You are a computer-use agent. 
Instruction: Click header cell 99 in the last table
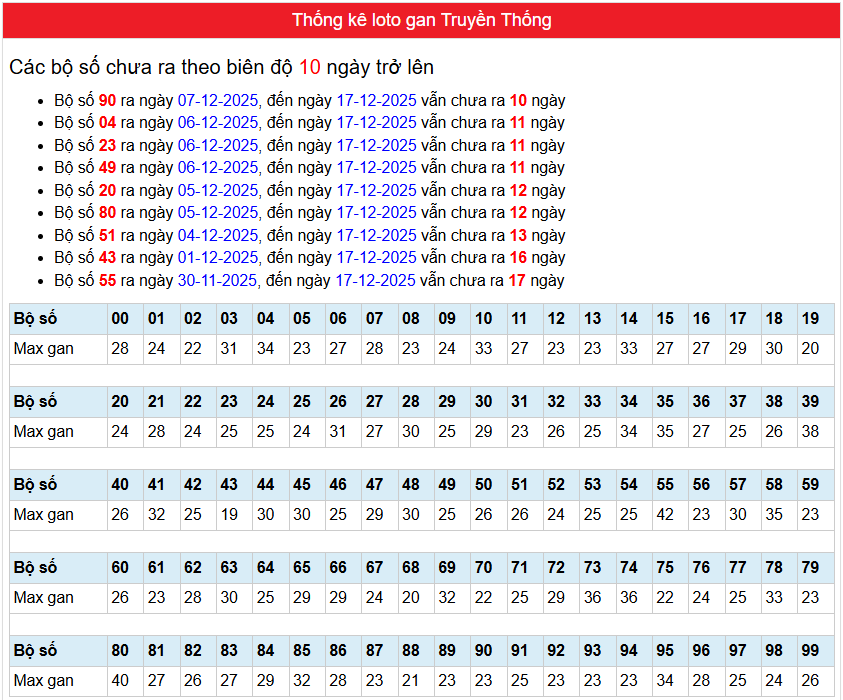pos(810,651)
